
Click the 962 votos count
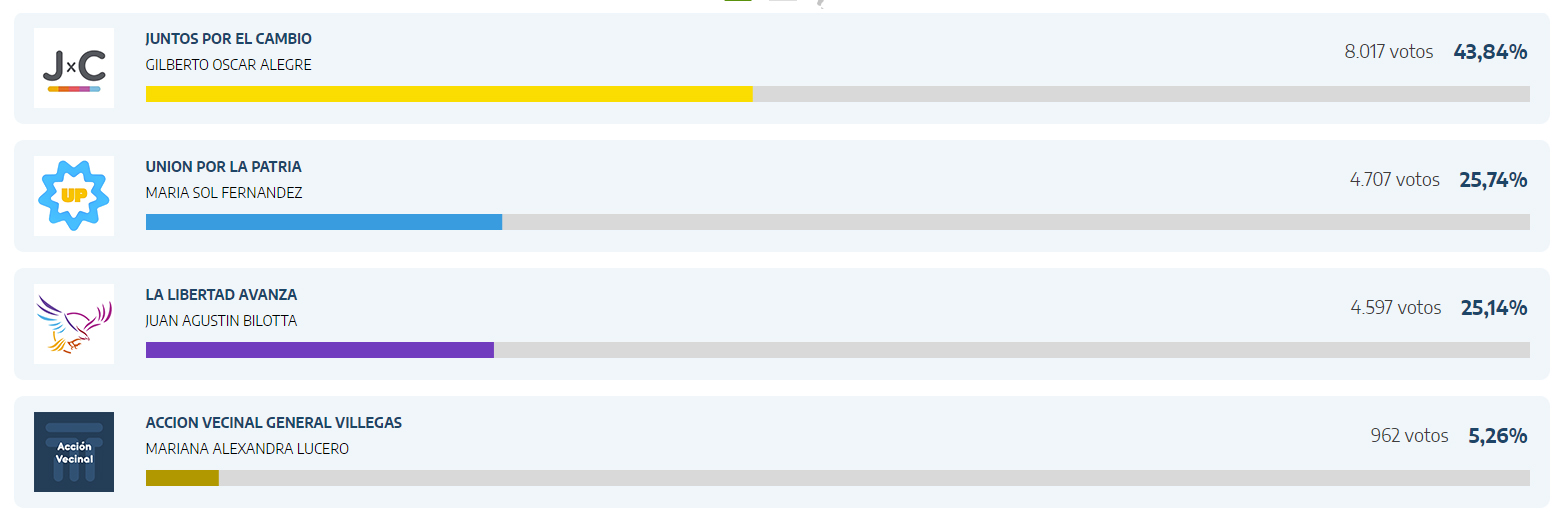point(1409,436)
